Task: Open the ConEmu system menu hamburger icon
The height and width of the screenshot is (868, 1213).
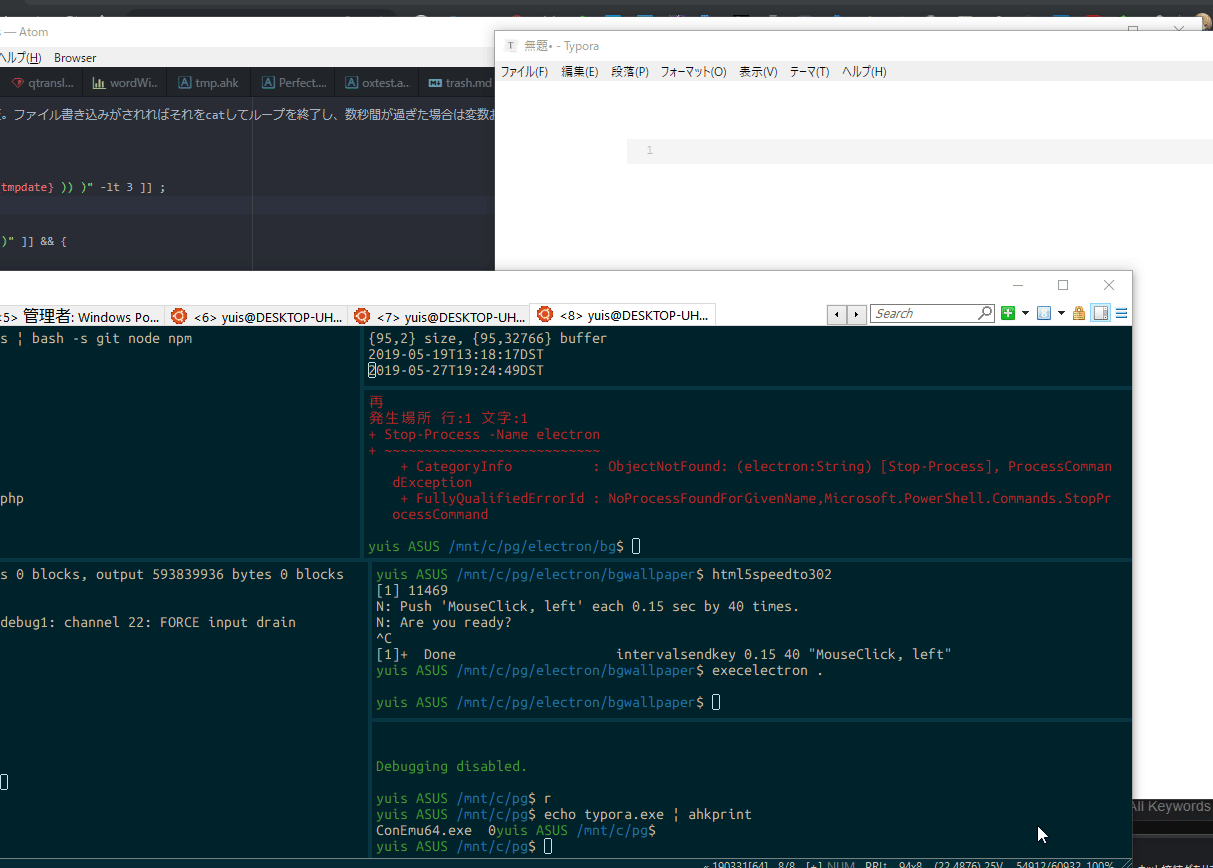Action: point(1122,314)
